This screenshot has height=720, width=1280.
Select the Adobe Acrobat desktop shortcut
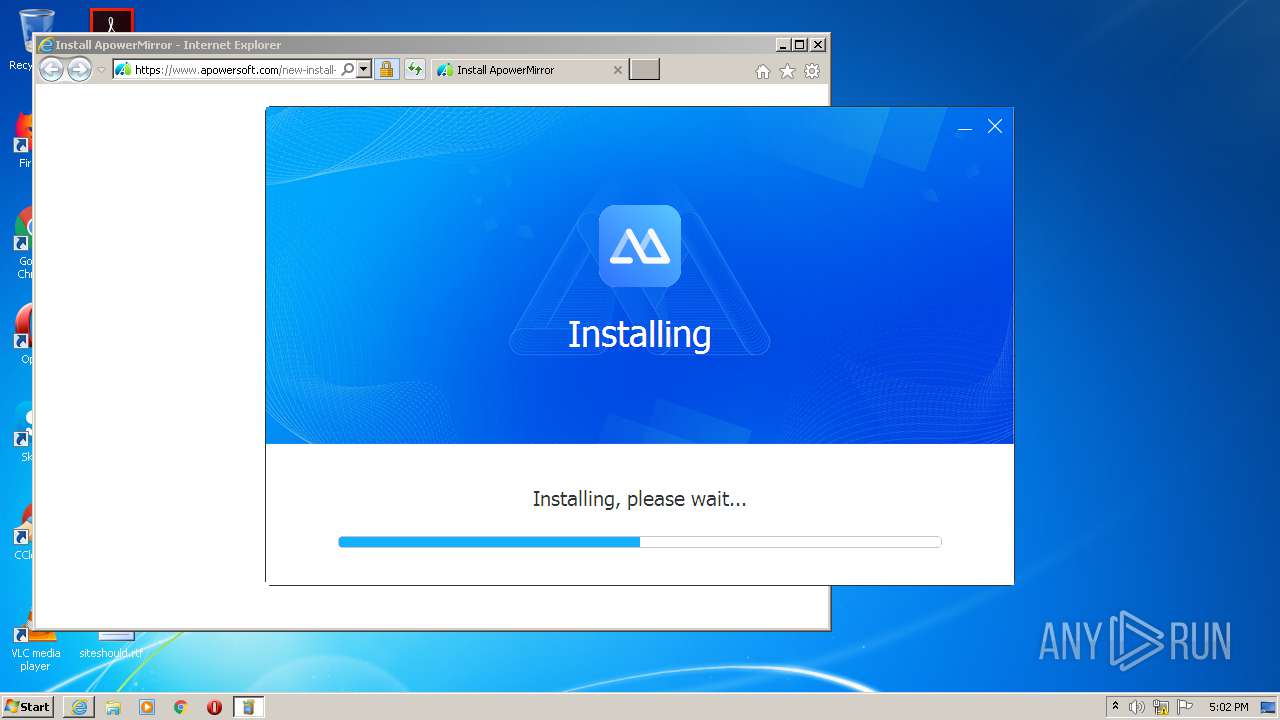click(x=111, y=20)
